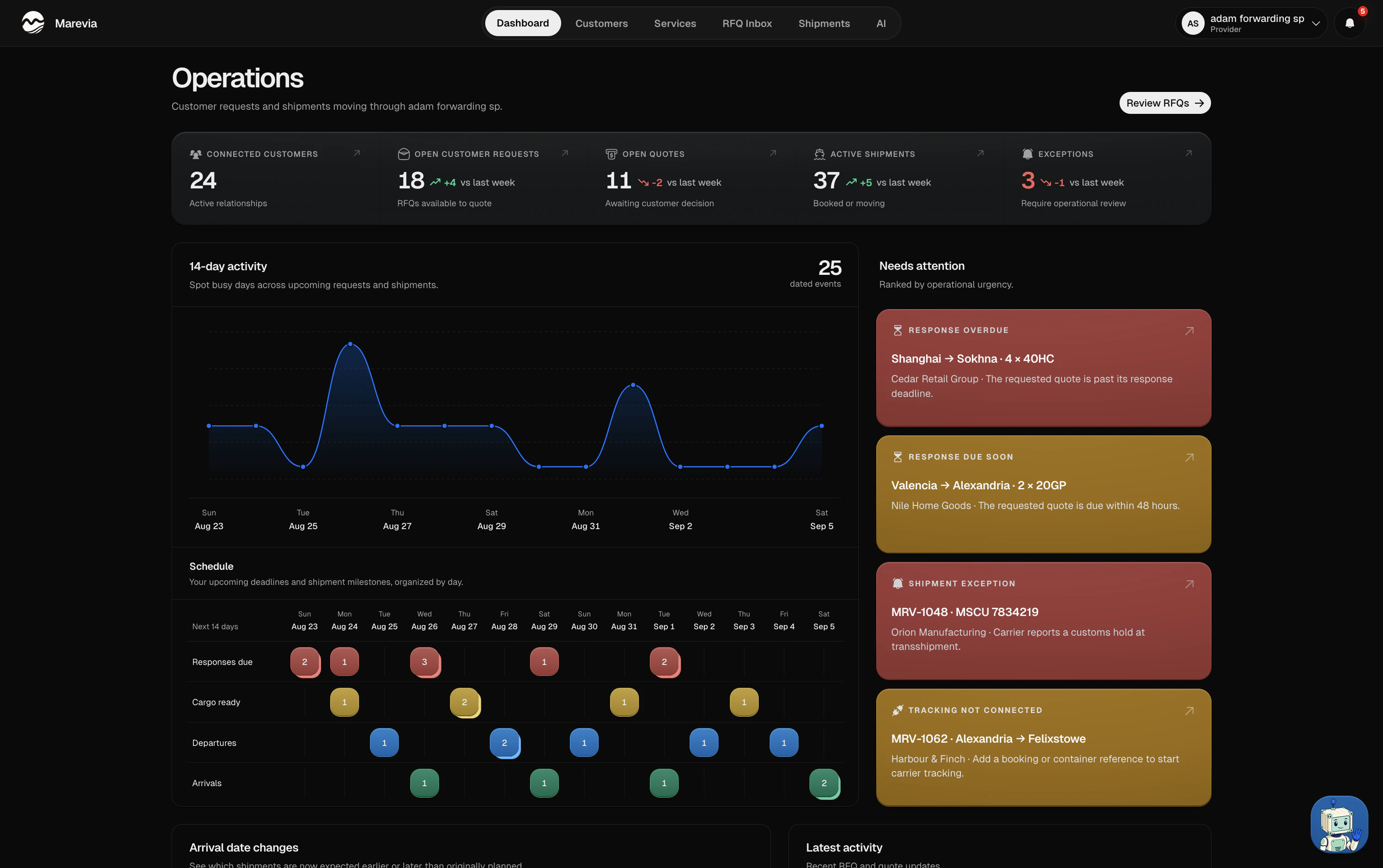This screenshot has width=1383, height=868.
Task: Navigate to the Shipments tab
Action: click(x=824, y=23)
